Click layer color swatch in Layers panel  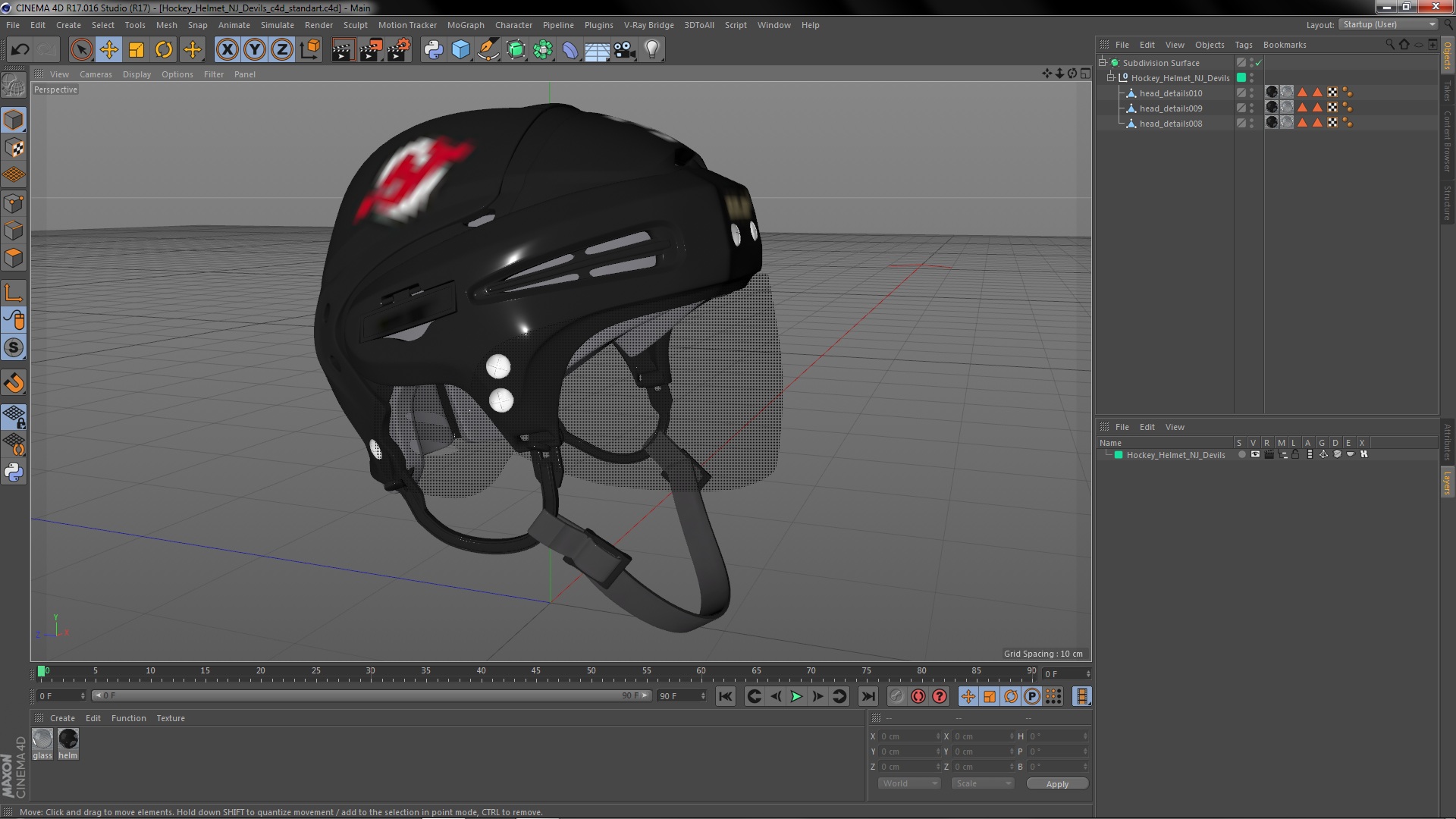(1118, 455)
